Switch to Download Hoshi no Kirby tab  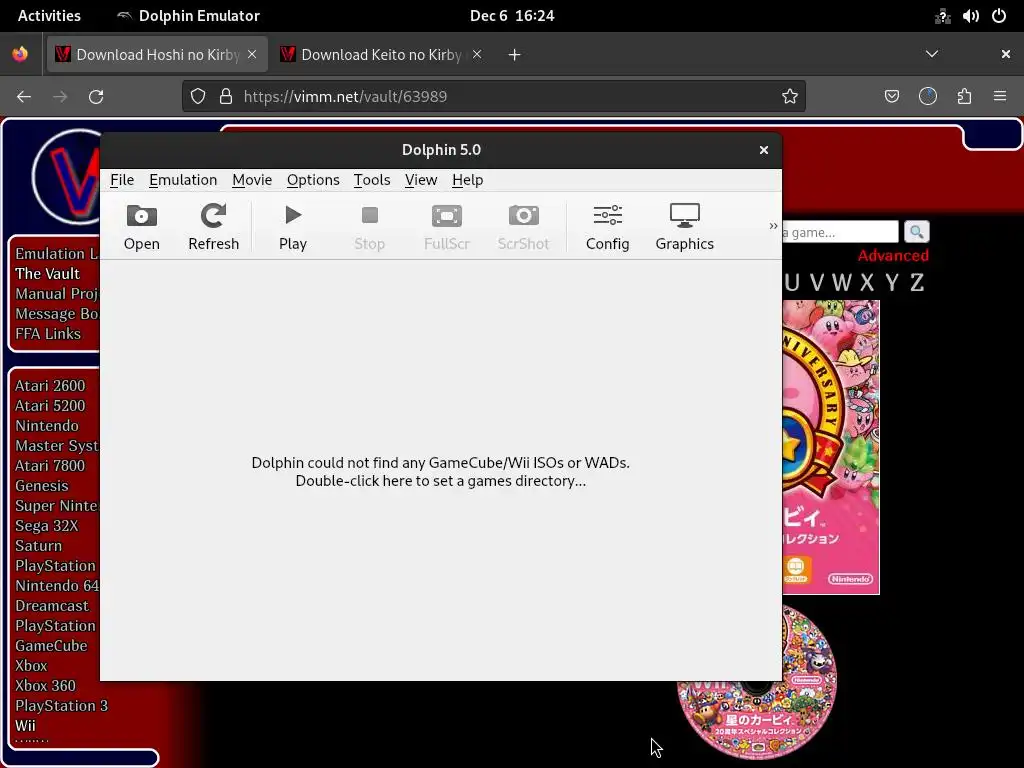pyautogui.click(x=157, y=54)
